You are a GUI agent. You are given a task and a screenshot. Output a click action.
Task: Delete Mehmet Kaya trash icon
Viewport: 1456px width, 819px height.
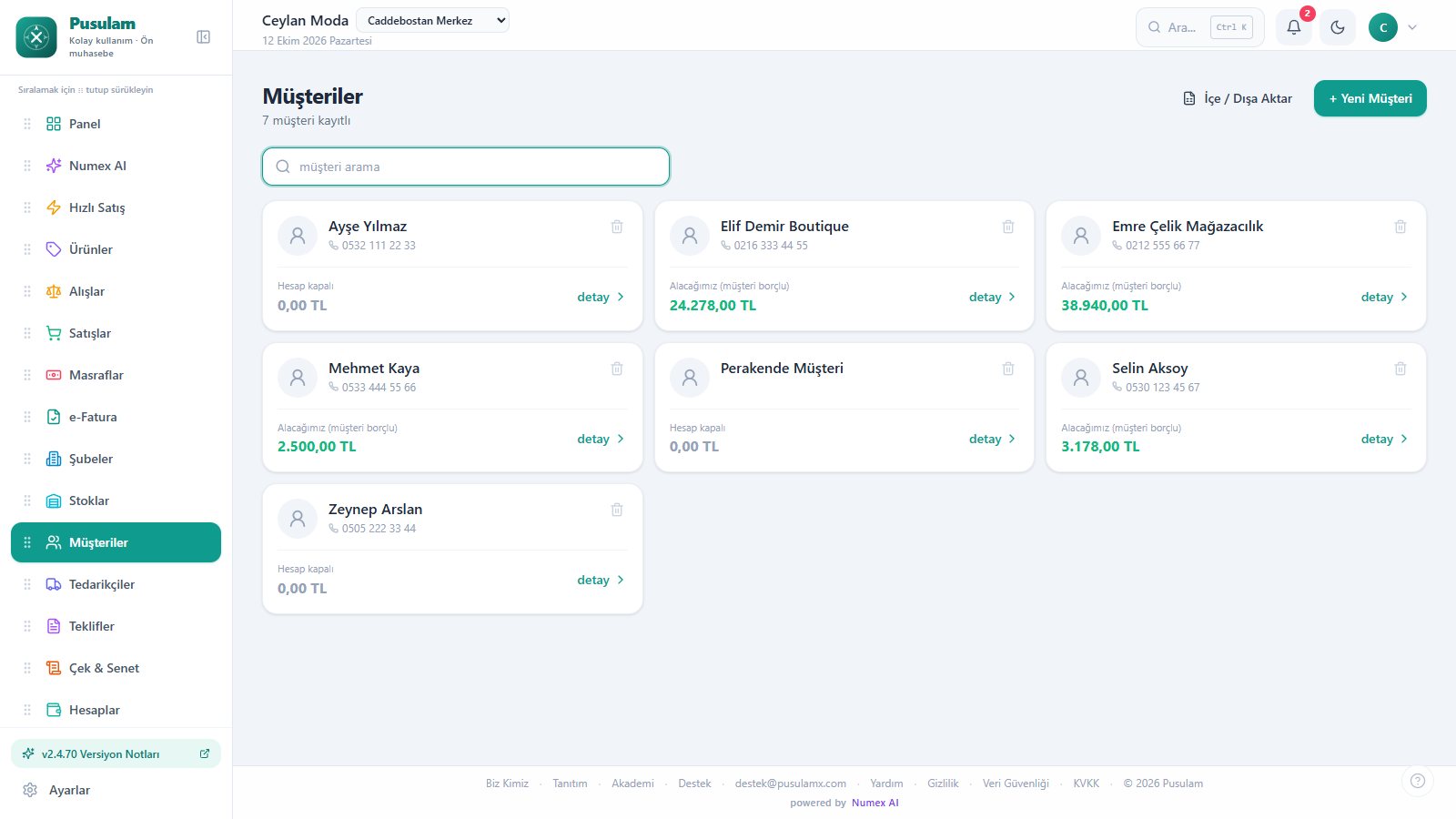pos(617,369)
